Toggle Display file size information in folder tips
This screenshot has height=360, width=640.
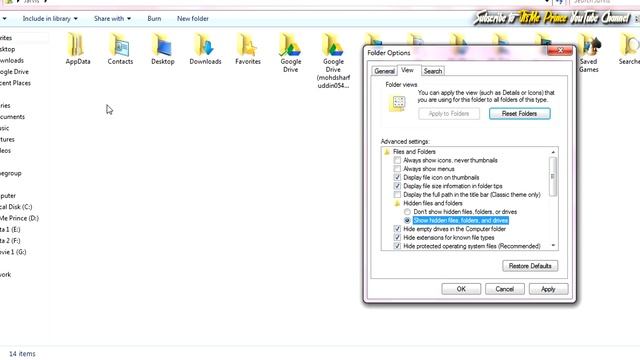(397, 186)
